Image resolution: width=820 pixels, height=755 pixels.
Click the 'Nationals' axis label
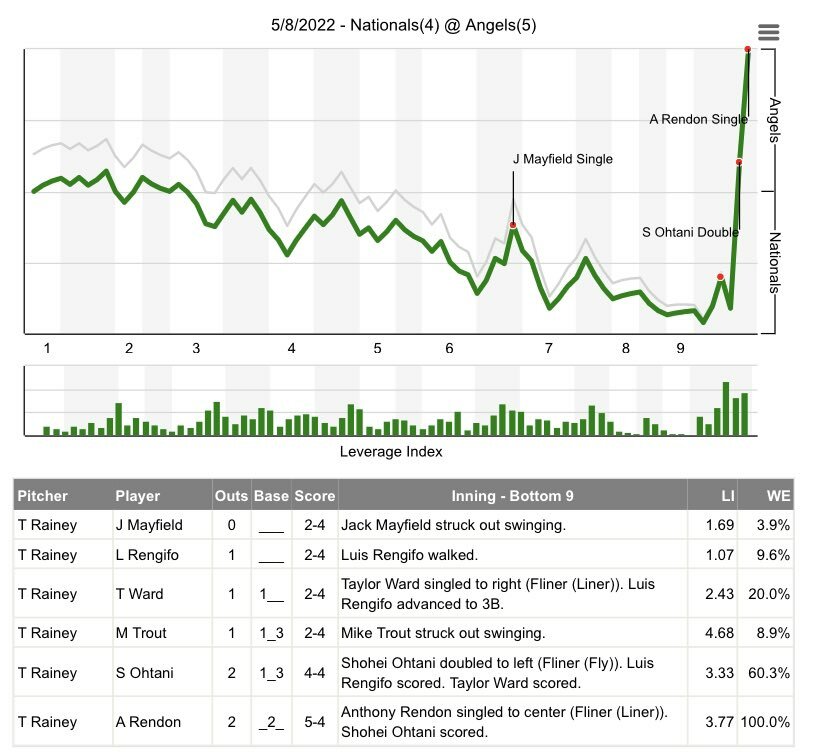[775, 262]
